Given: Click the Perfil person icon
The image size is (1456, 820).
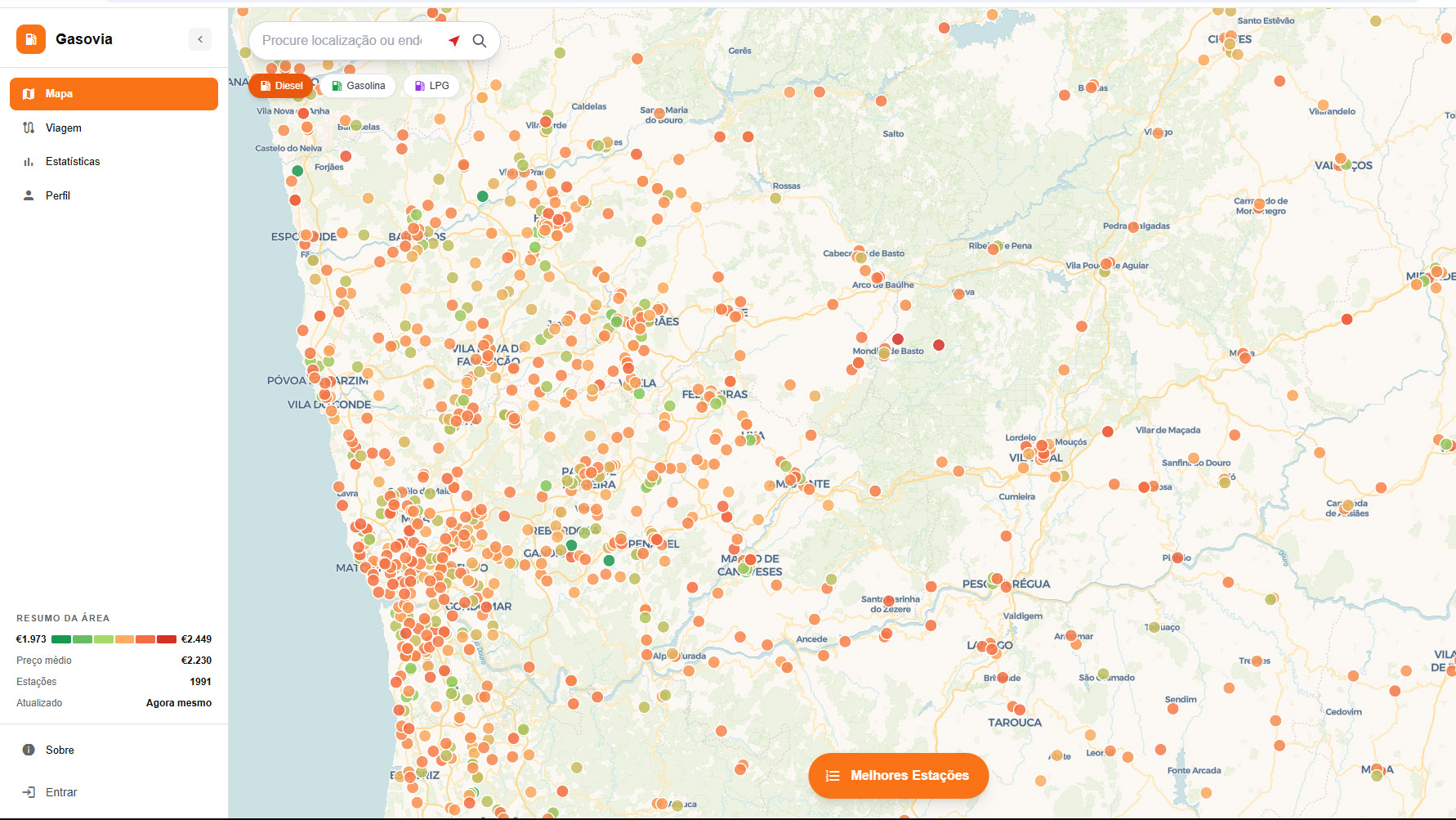Looking at the screenshot, I should tap(29, 196).
